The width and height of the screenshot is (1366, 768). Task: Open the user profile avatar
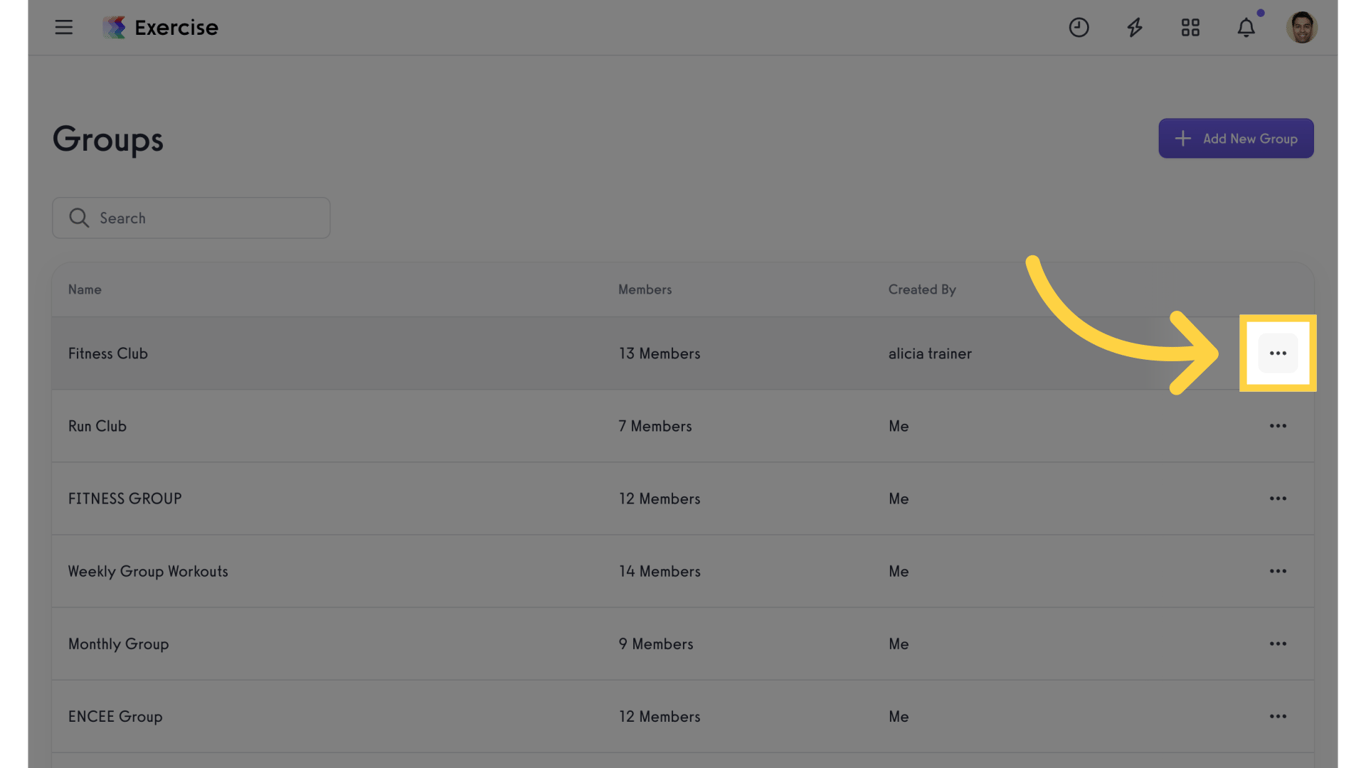[1301, 27]
